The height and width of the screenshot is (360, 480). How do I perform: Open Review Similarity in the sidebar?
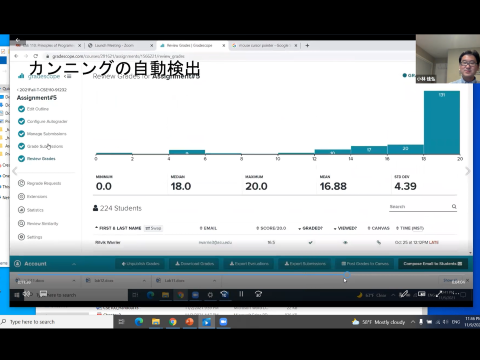pyautogui.click(x=38, y=223)
